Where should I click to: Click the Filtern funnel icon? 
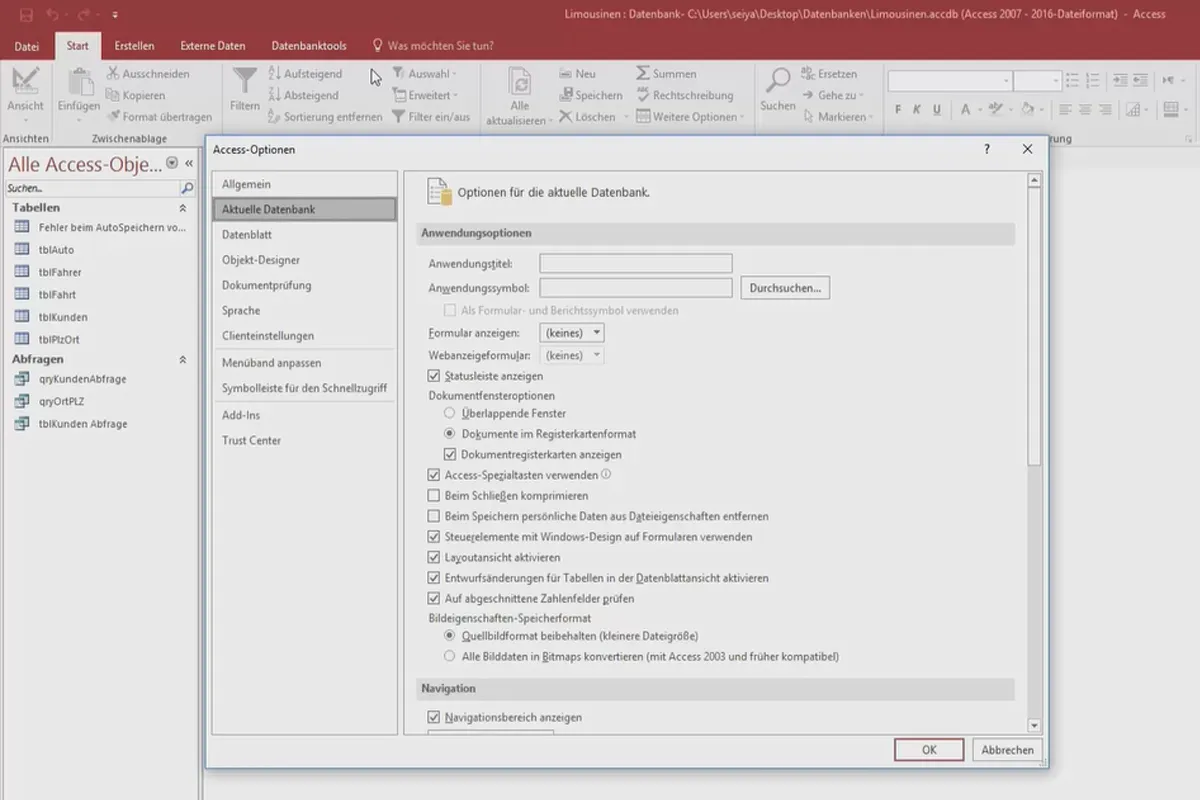[x=244, y=81]
